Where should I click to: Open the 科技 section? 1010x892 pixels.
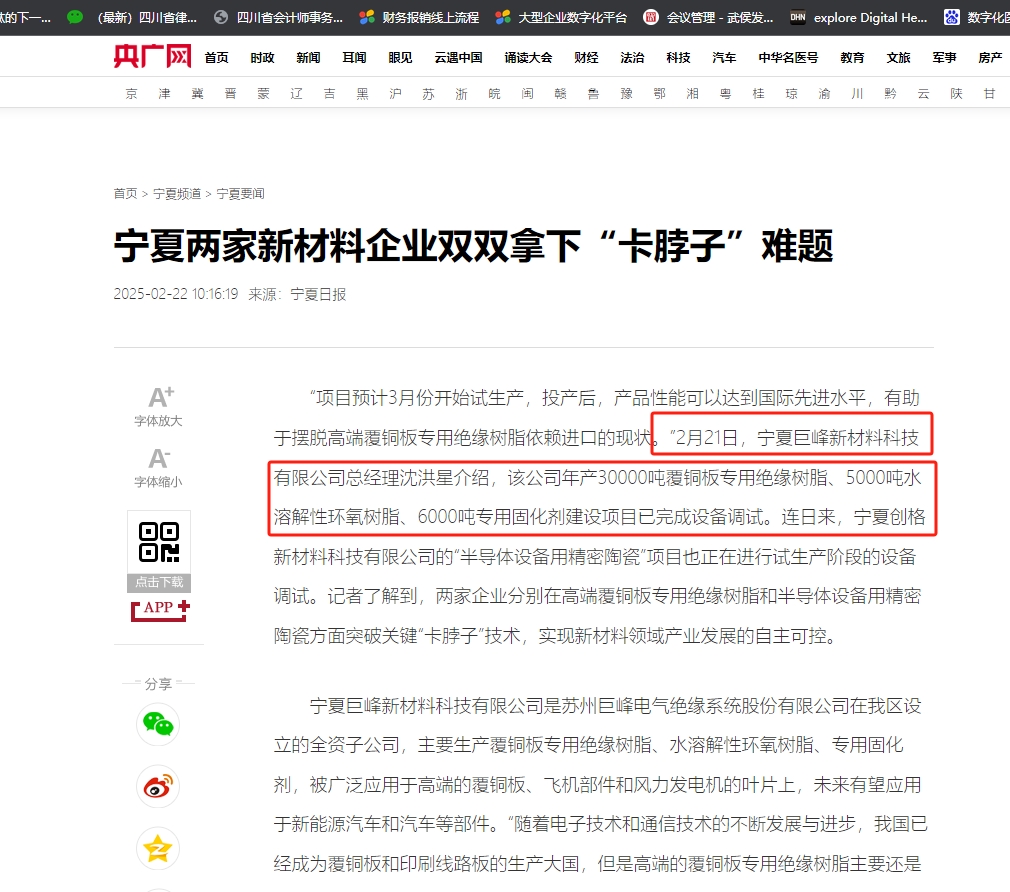[x=678, y=57]
